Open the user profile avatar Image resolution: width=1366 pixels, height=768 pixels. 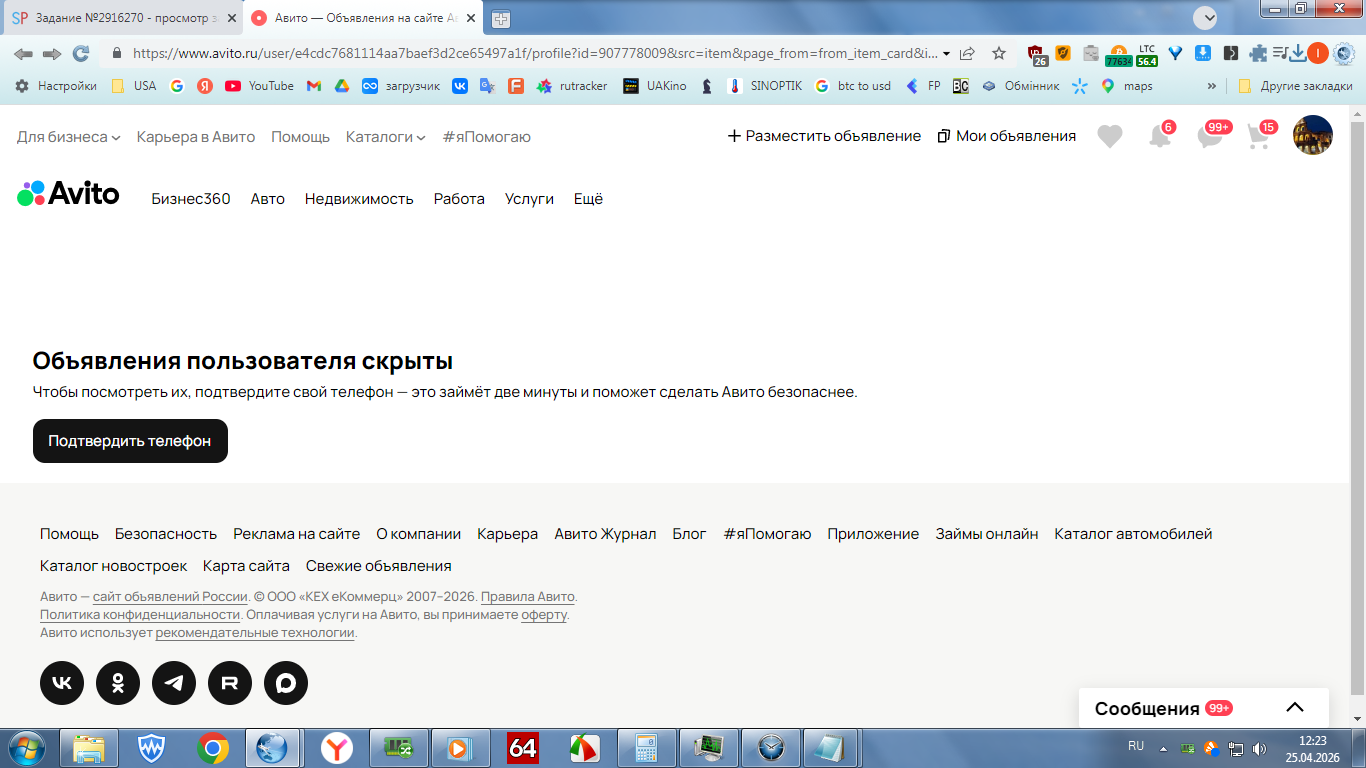tap(1313, 135)
